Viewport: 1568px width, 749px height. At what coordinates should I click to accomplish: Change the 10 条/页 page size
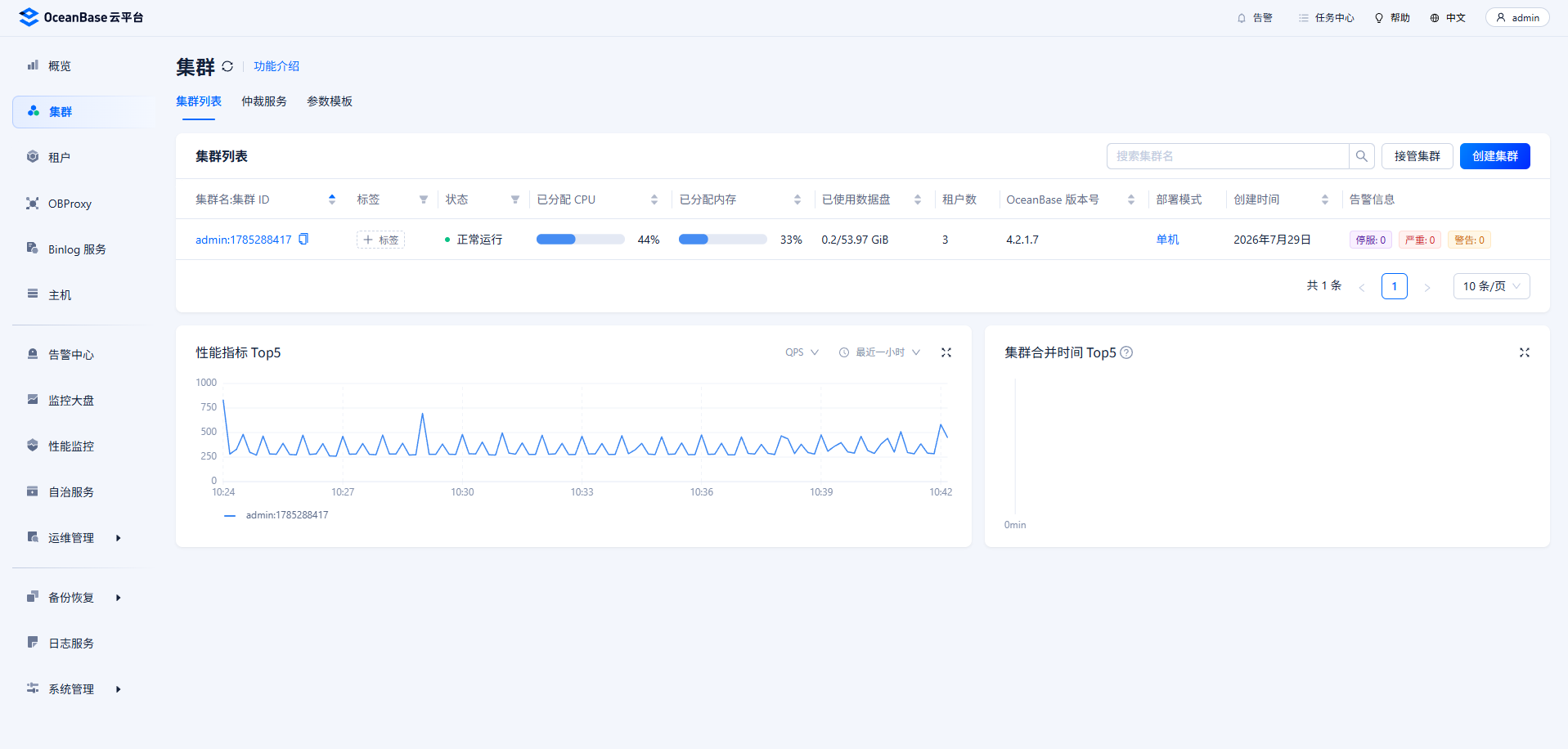click(1491, 286)
